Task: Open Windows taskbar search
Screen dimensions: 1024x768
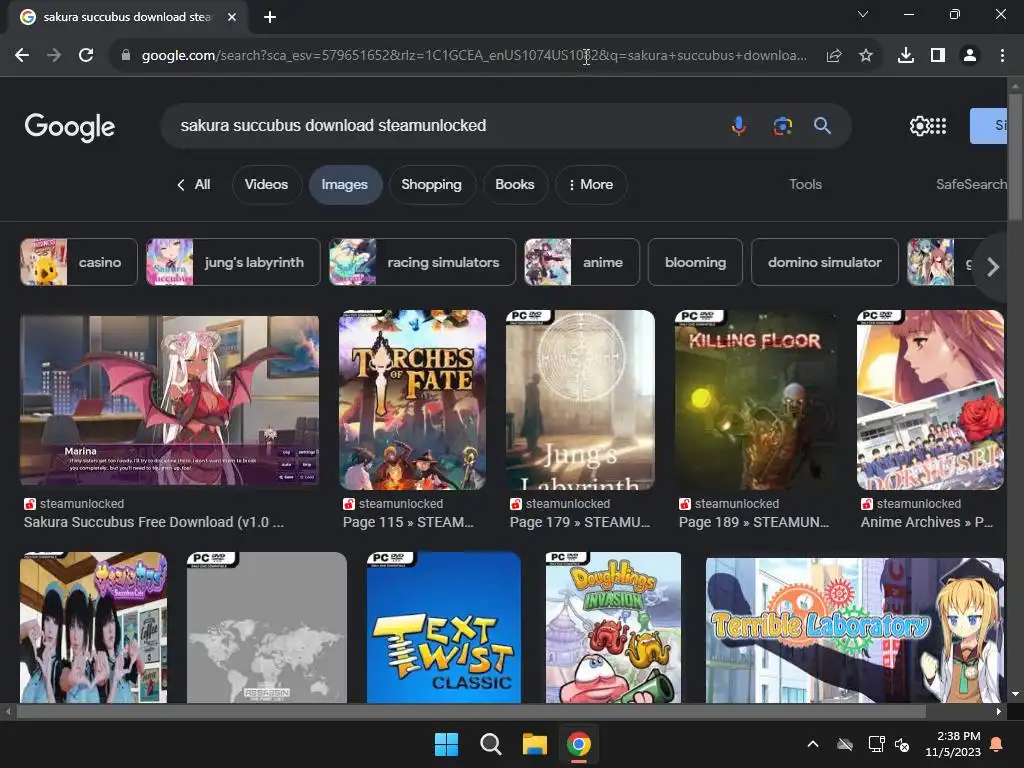Action: (490, 744)
